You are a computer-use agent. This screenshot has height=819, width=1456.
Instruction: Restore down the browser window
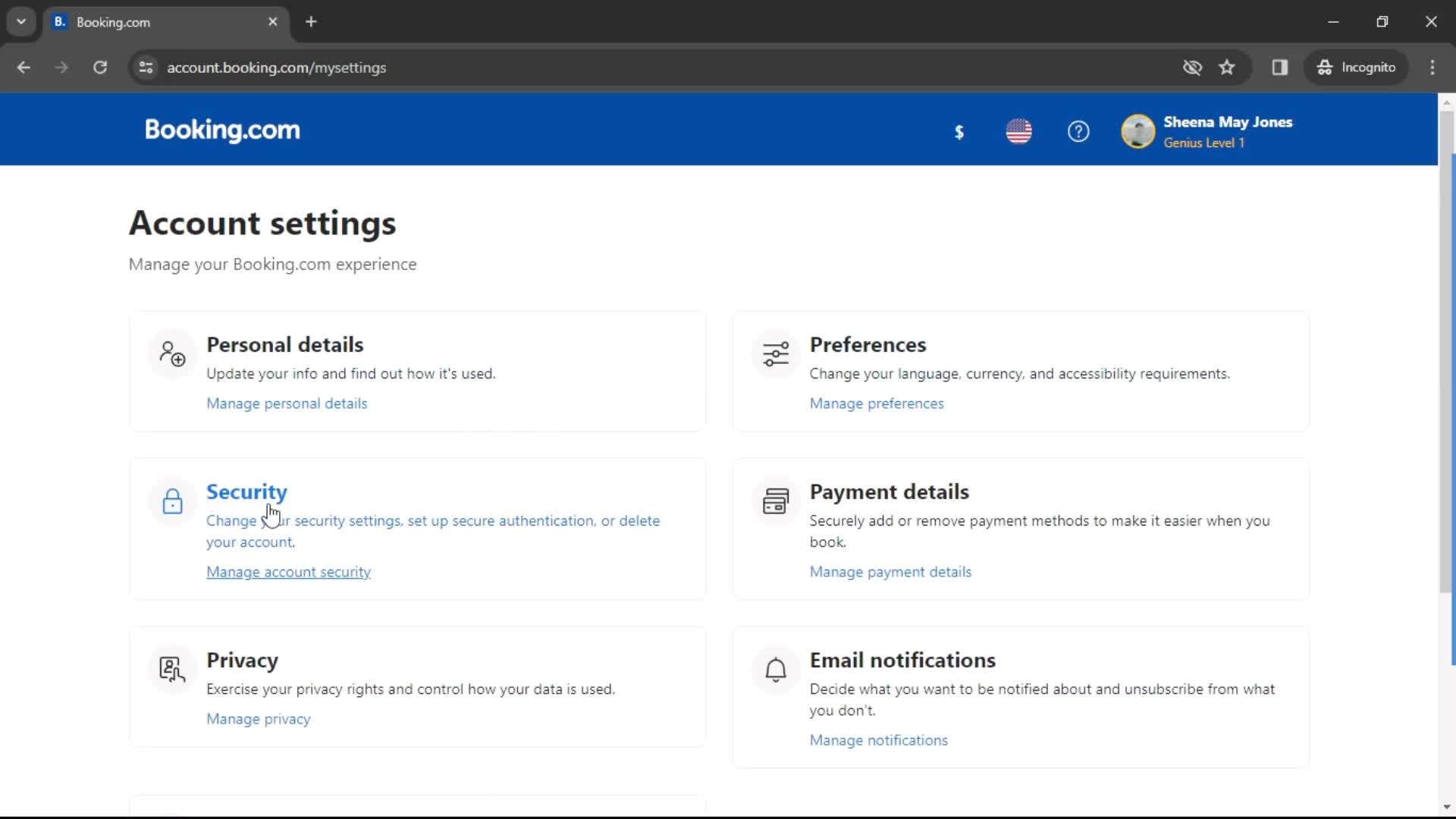point(1382,22)
